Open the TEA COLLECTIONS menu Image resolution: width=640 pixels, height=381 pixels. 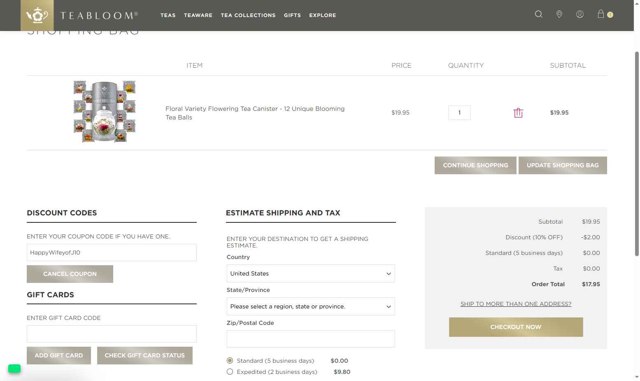pyautogui.click(x=248, y=15)
